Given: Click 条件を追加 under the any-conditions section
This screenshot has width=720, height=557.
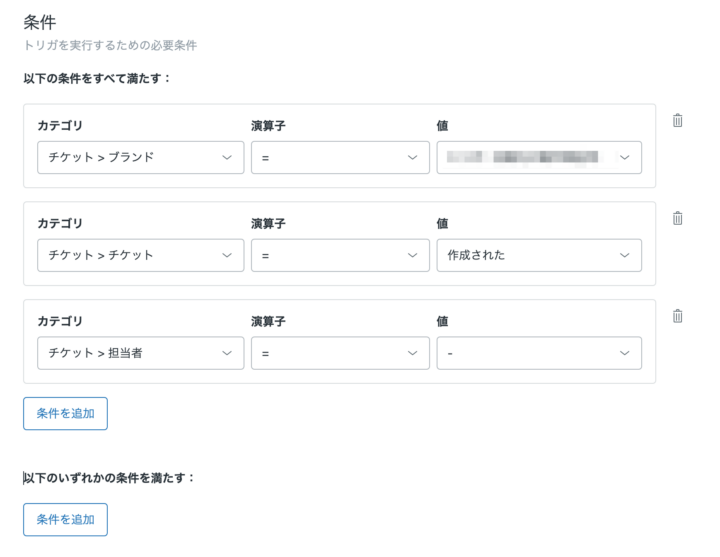Looking at the screenshot, I should [65, 519].
